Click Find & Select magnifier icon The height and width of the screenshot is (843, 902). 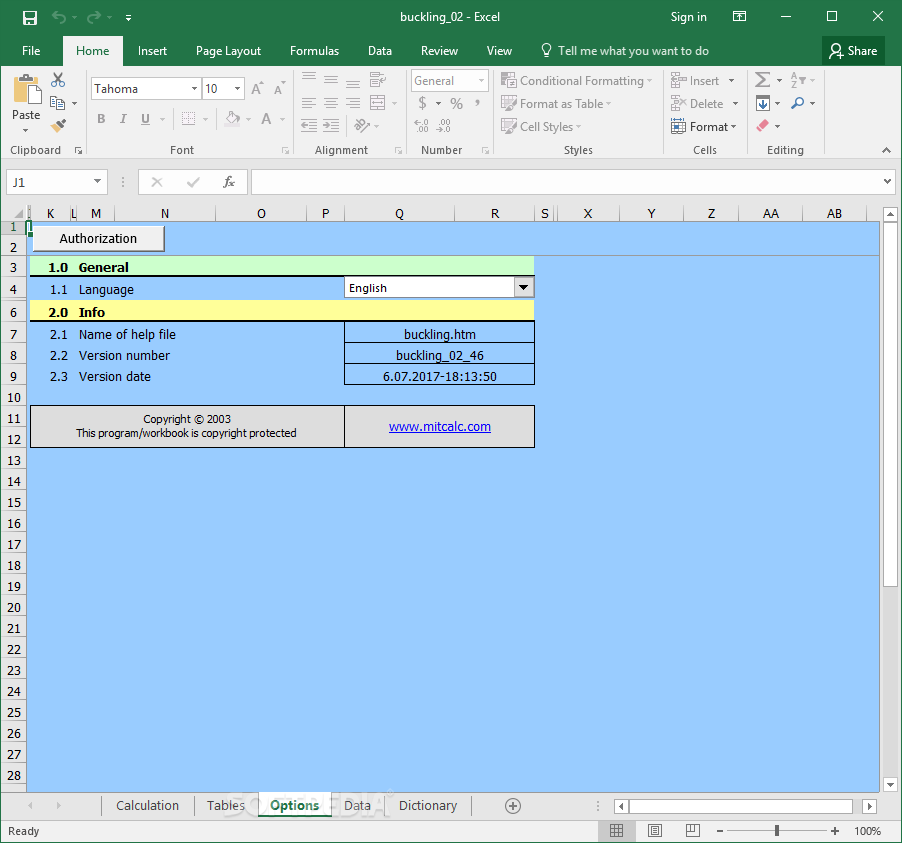[x=798, y=103]
